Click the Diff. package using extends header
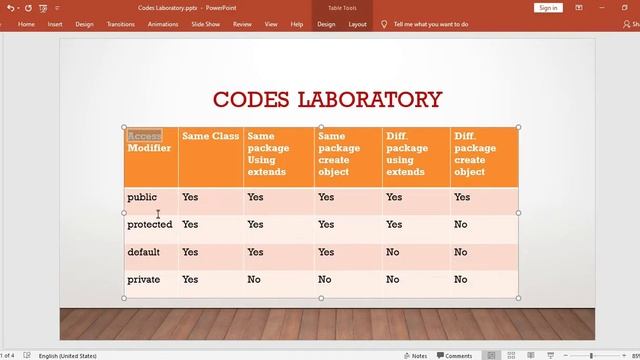This screenshot has height=360, width=640. [x=416, y=157]
